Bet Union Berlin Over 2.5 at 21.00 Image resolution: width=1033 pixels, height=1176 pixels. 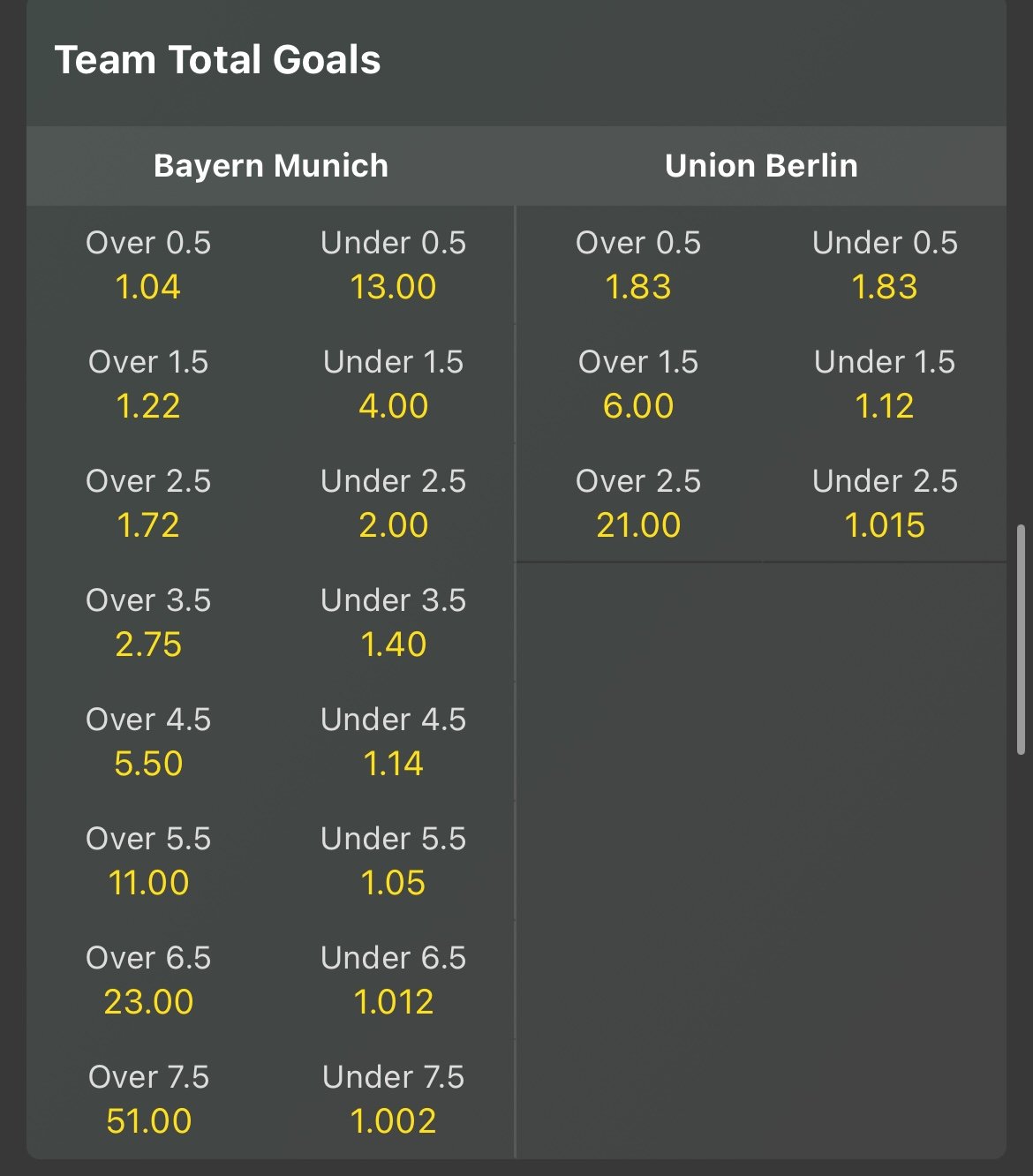(x=638, y=504)
